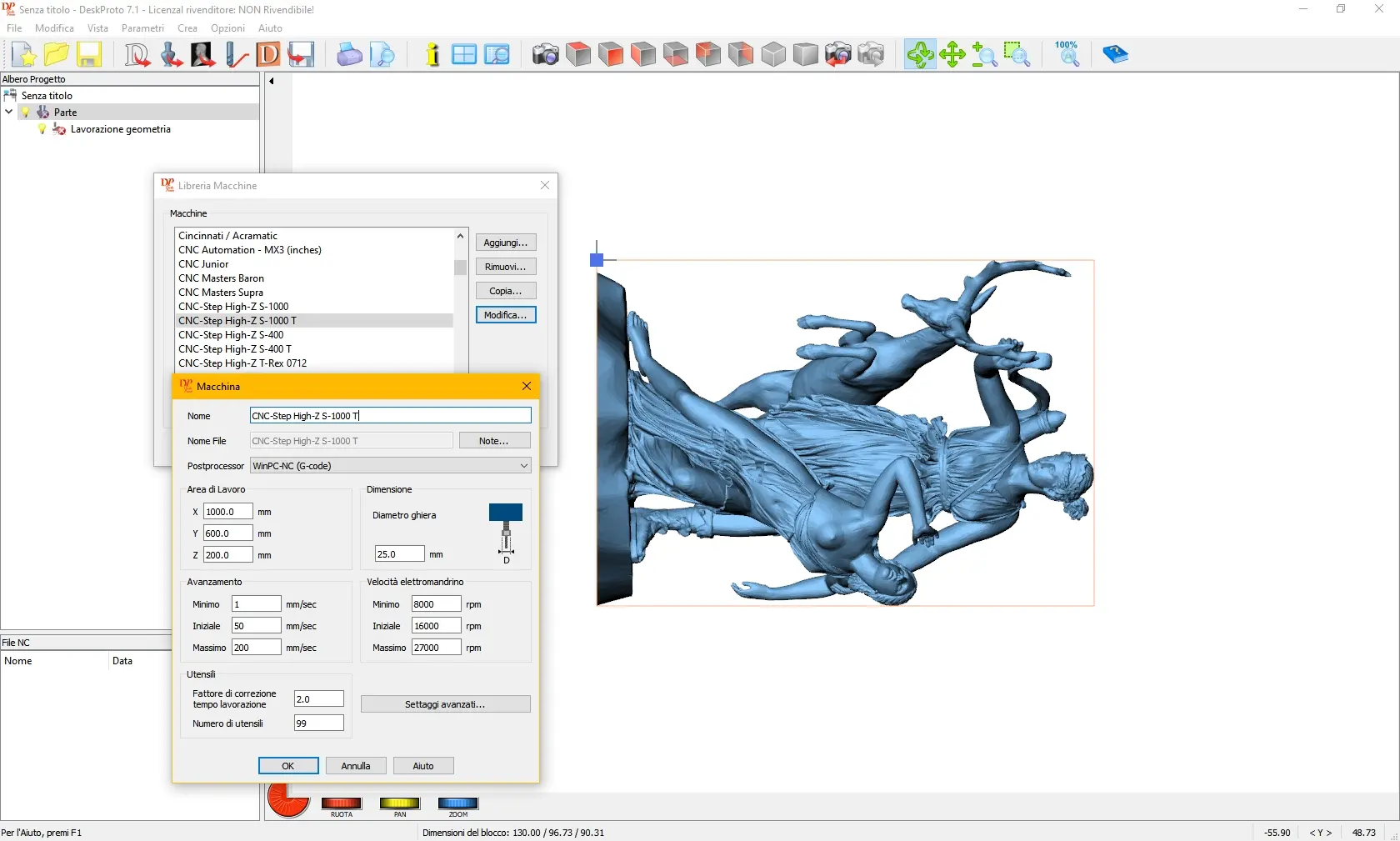Click the four-pane window layout icon

[x=464, y=54]
